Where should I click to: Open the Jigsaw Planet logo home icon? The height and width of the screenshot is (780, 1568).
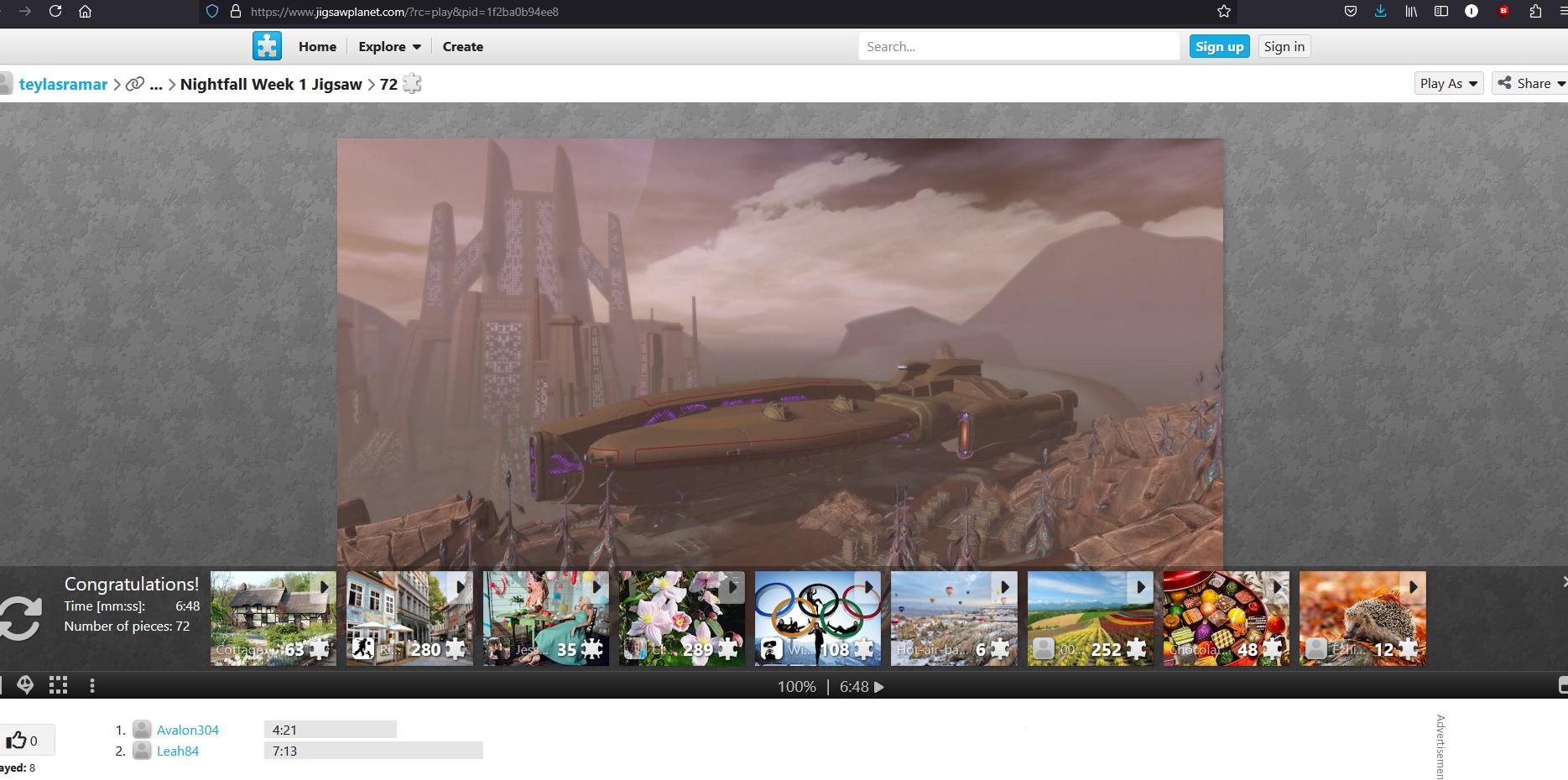(x=267, y=46)
